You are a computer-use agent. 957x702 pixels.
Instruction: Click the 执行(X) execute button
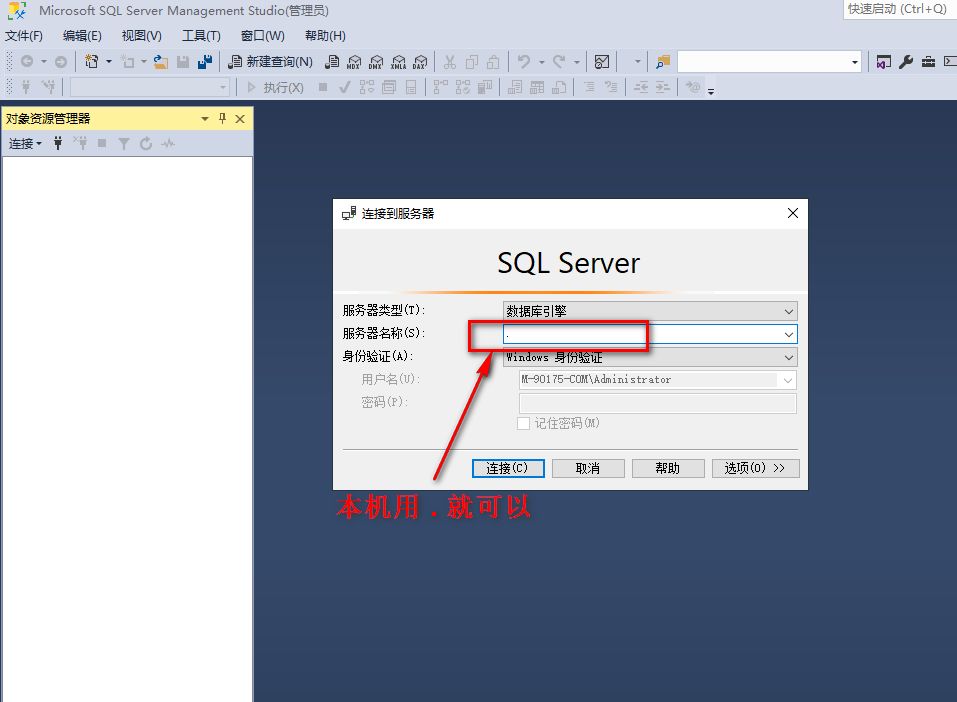tap(275, 88)
